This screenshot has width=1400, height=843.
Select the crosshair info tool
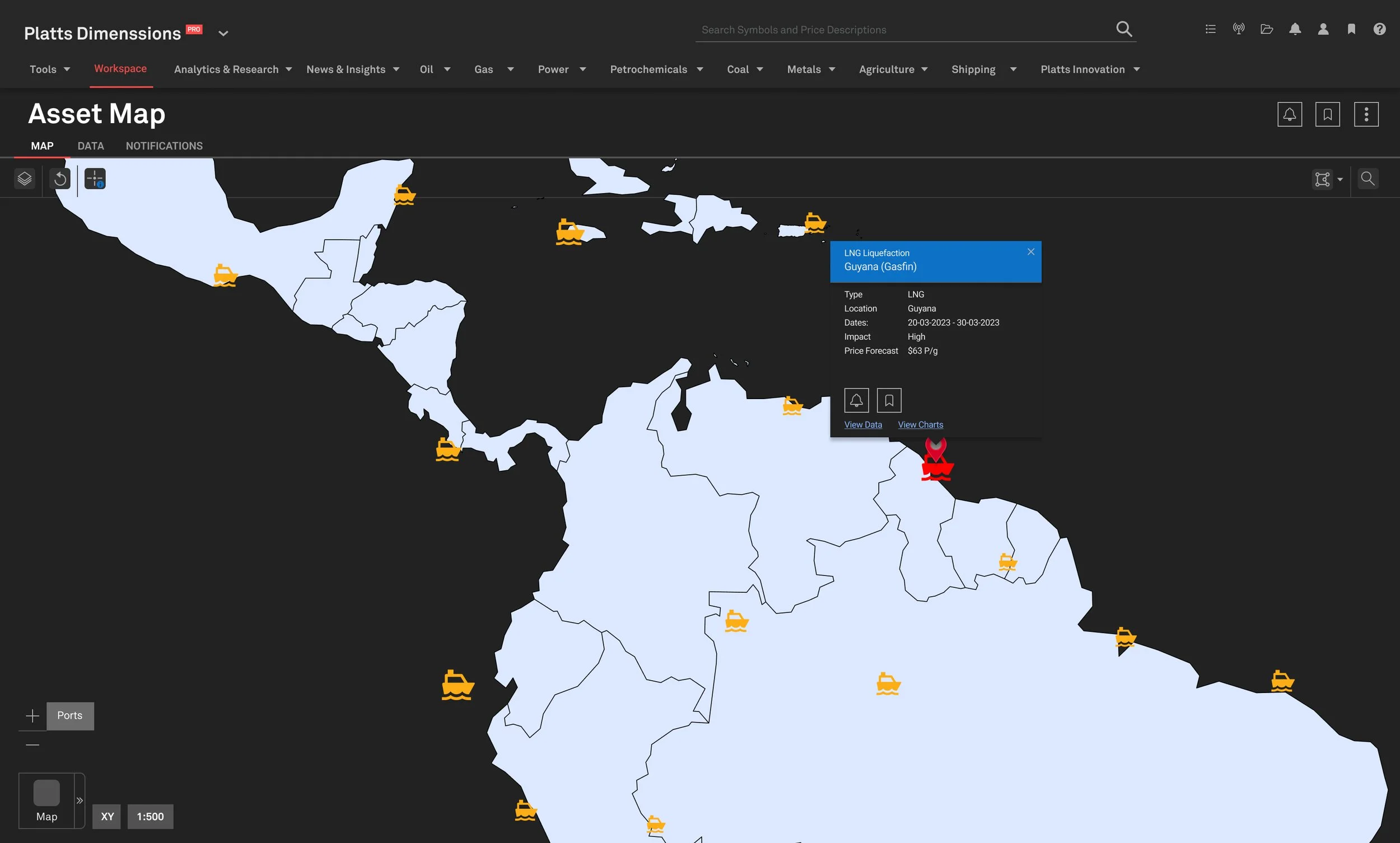pyautogui.click(x=95, y=179)
